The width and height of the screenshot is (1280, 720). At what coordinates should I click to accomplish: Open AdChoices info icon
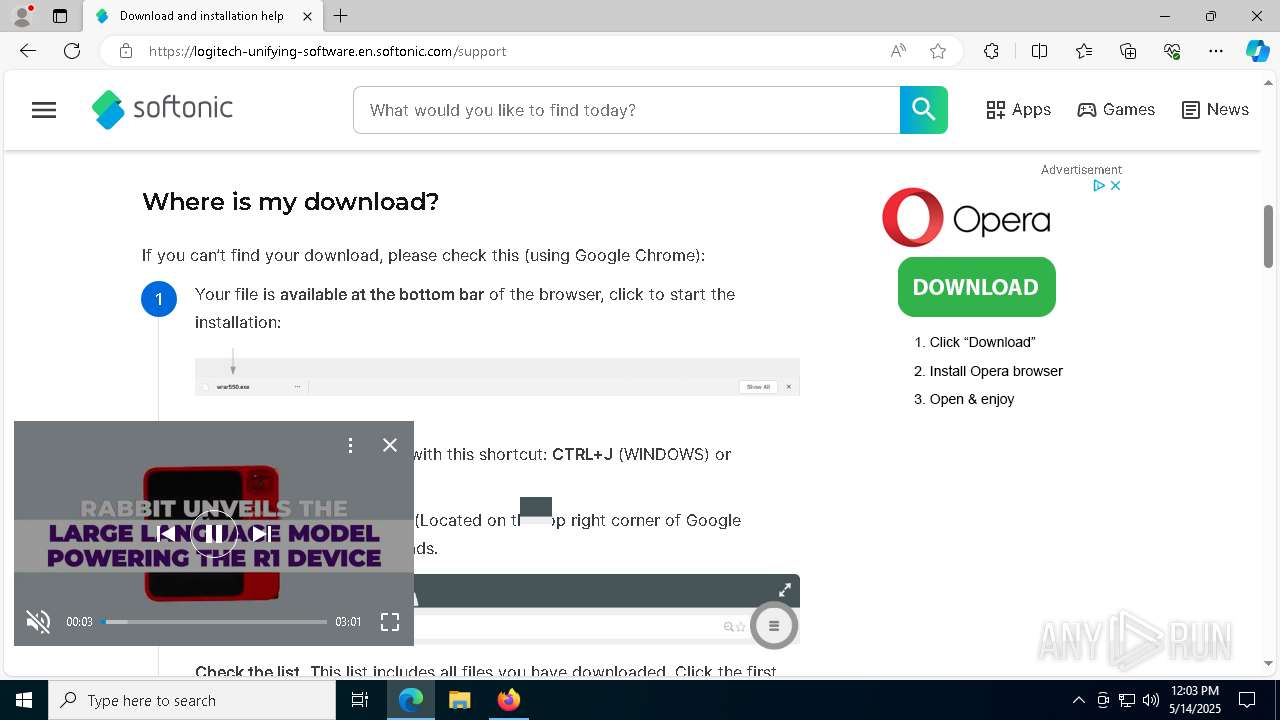point(1098,185)
